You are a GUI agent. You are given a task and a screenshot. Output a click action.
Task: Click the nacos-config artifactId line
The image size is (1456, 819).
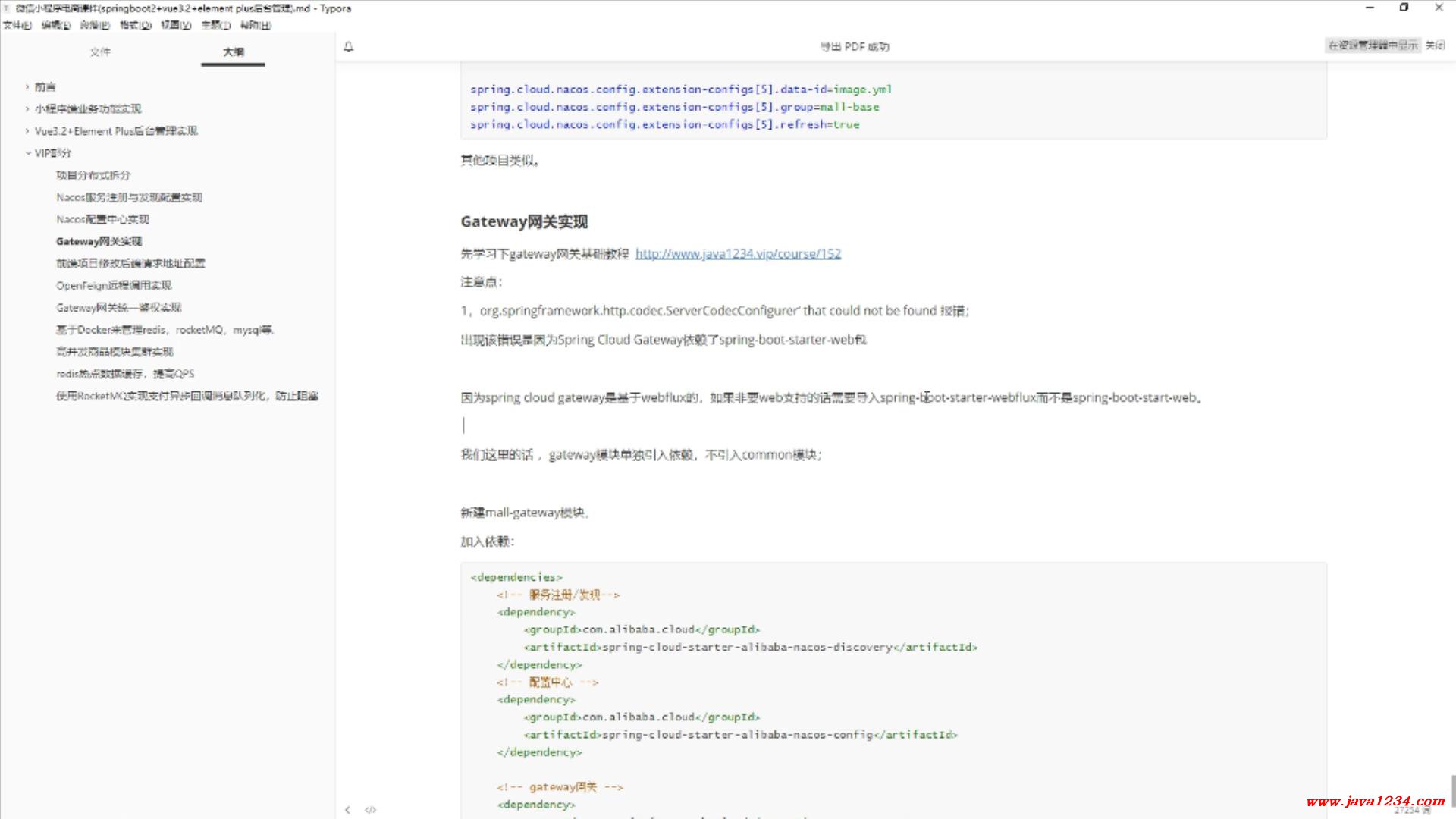(x=740, y=735)
